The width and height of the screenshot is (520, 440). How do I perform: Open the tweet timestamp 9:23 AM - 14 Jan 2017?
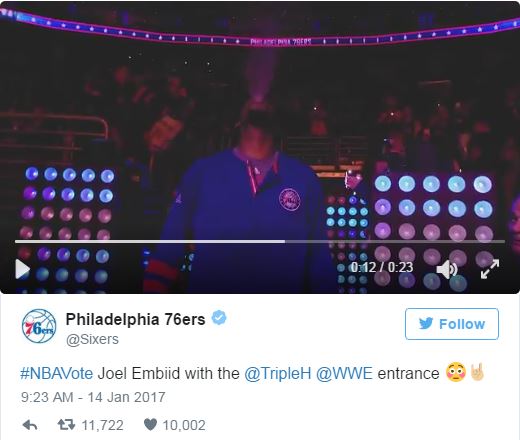point(93,397)
